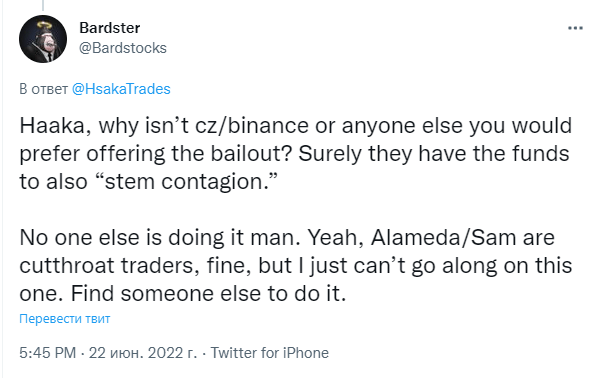Image resolution: width=601 pixels, height=378 pixels.
Task: Open the Bardster display name link
Action: tap(110, 28)
